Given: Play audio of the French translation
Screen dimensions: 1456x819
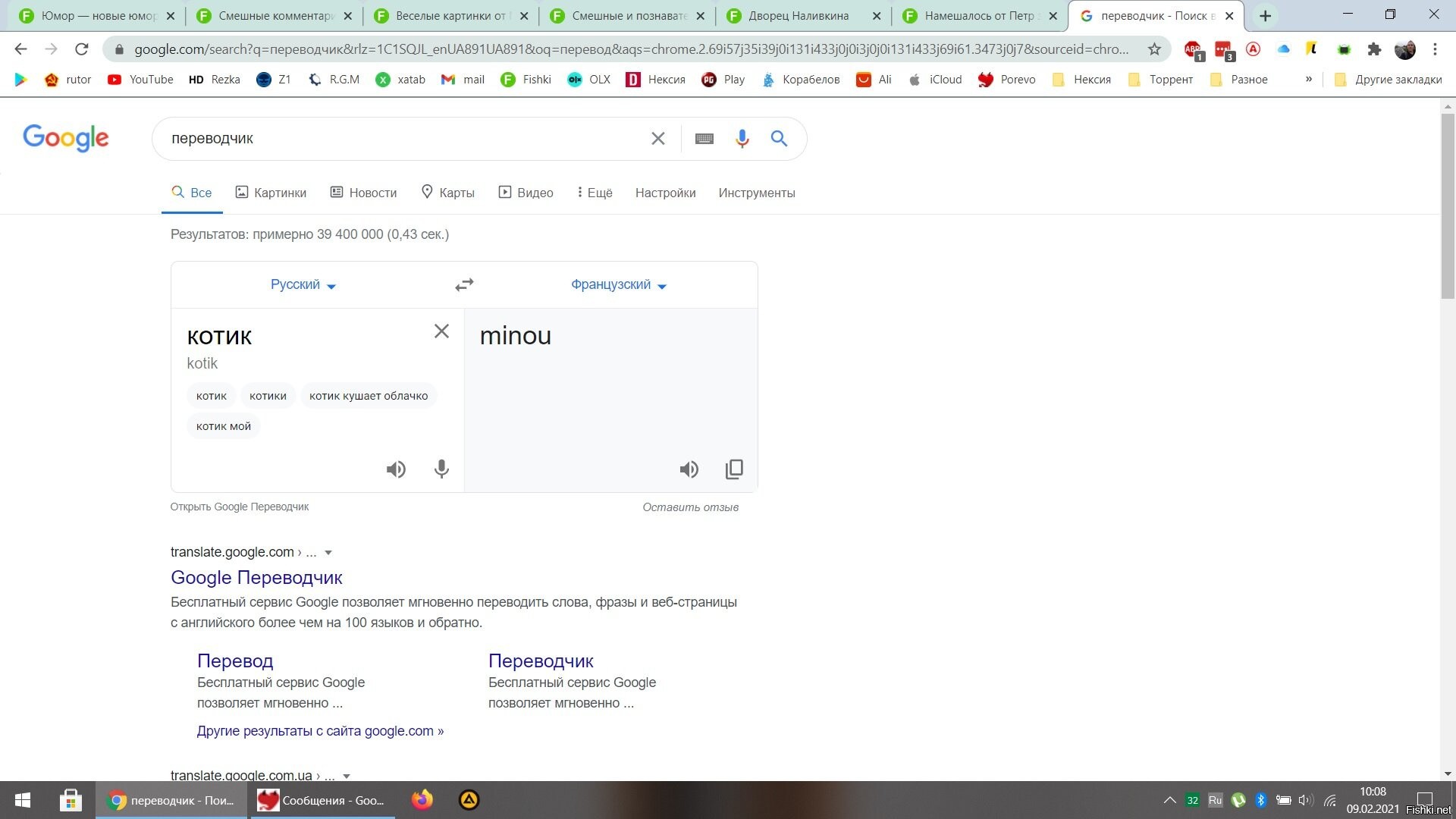Looking at the screenshot, I should pos(689,469).
